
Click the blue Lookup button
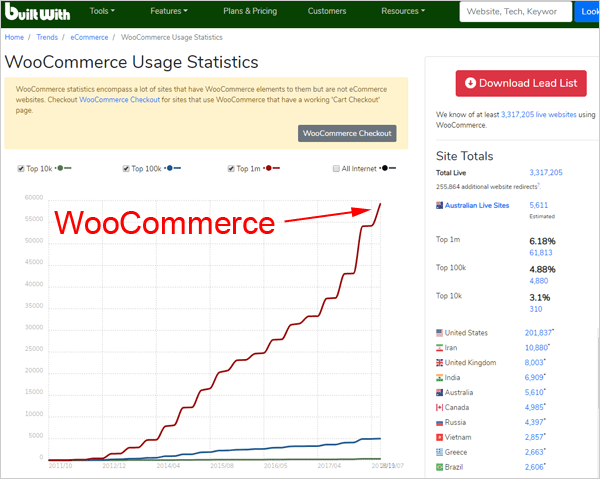pyautogui.click(x=587, y=11)
